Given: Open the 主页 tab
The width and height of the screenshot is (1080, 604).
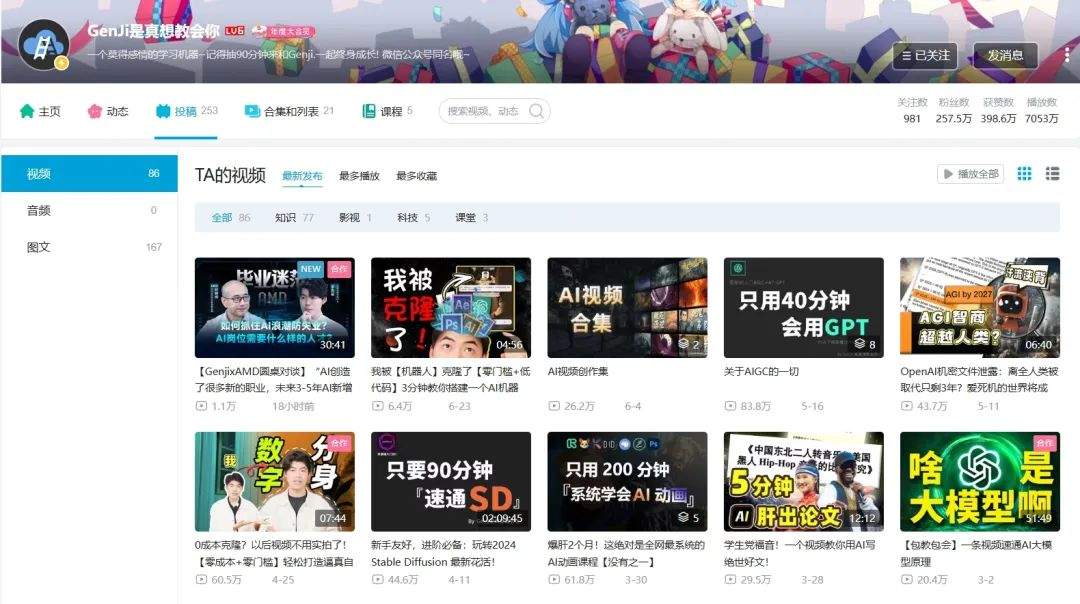Looking at the screenshot, I should click(x=41, y=111).
